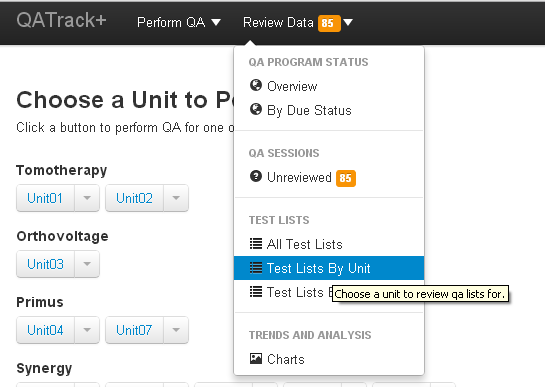This screenshot has height=387, width=545.
Task: Open Charts under Trends and Analysis
Action: pos(329,359)
